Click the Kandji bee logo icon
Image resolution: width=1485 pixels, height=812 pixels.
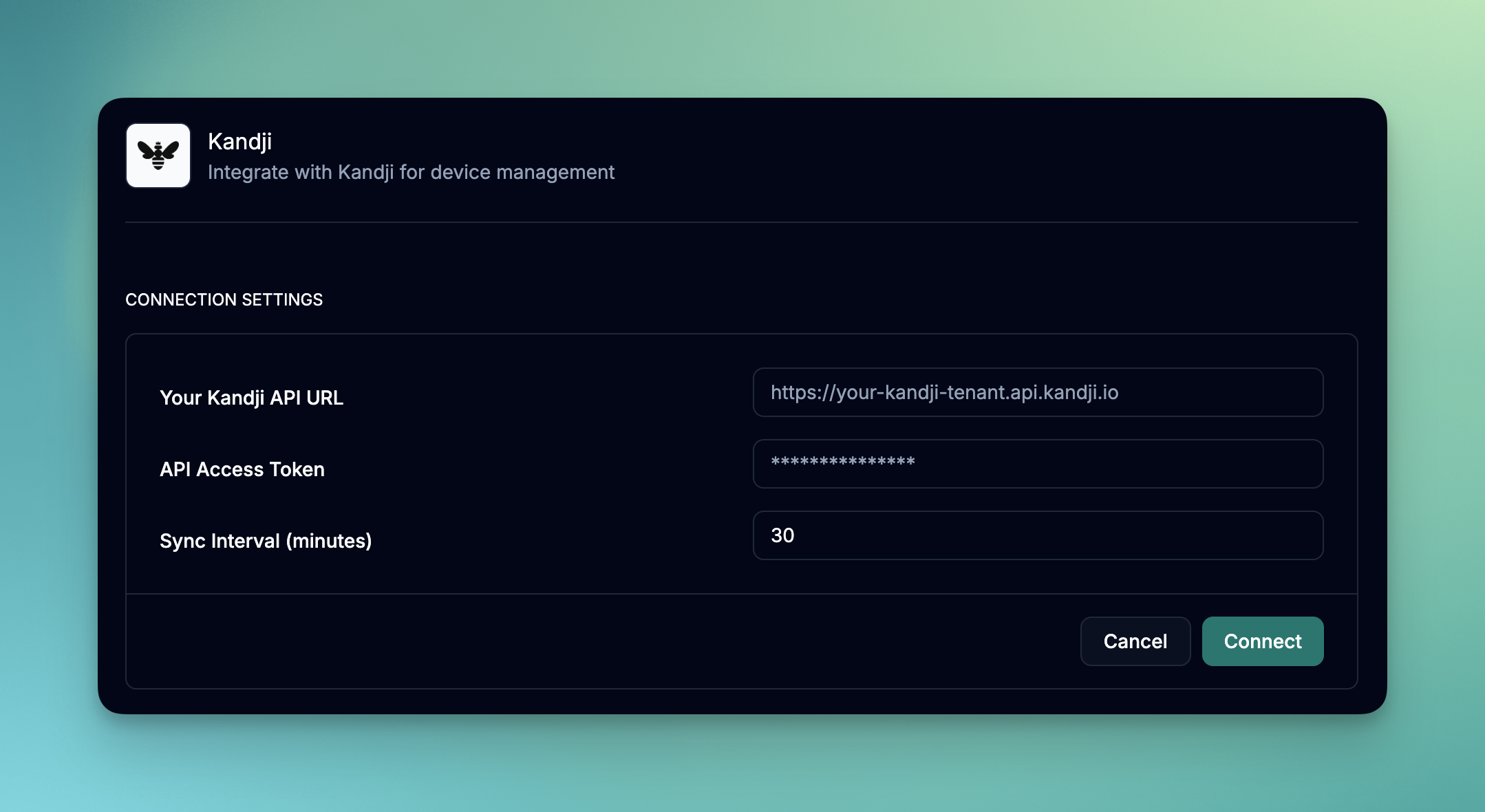click(158, 156)
